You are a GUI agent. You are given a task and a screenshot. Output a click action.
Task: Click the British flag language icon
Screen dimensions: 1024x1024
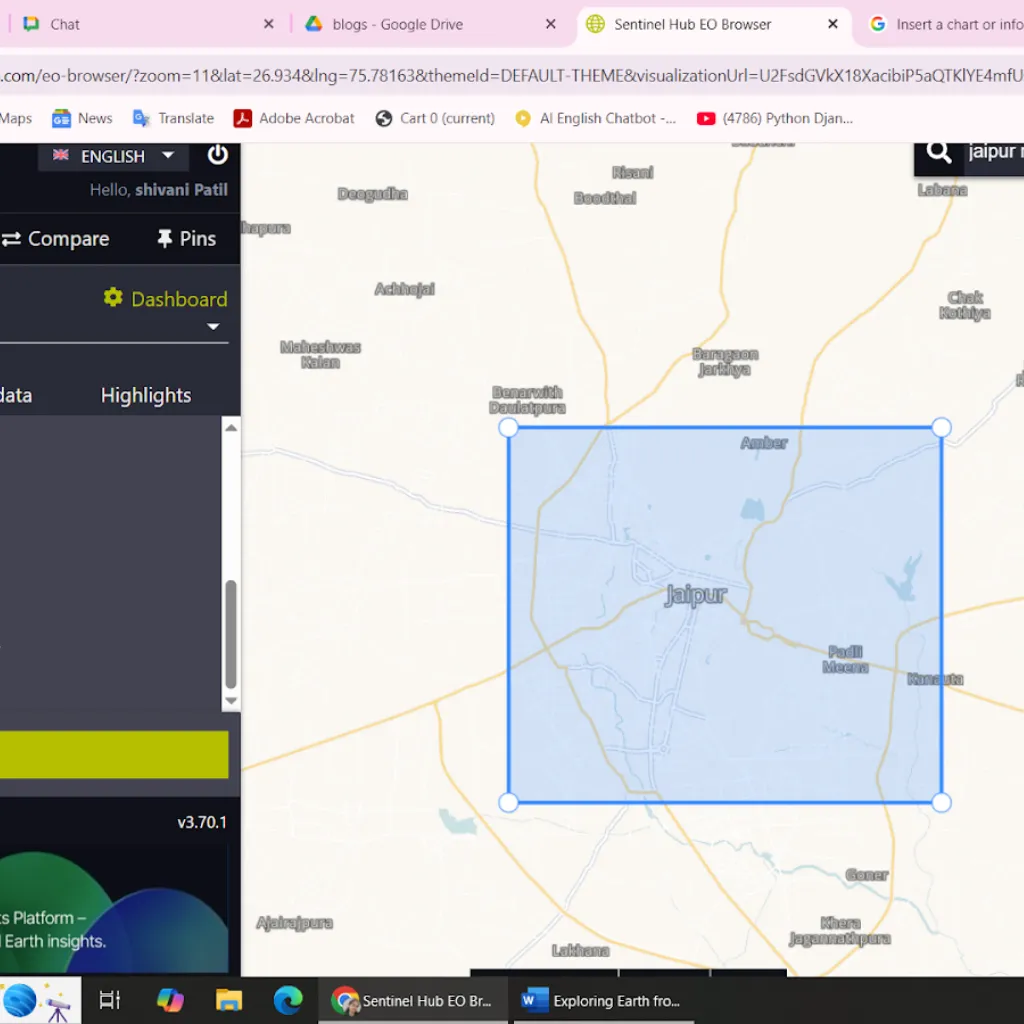(x=61, y=155)
